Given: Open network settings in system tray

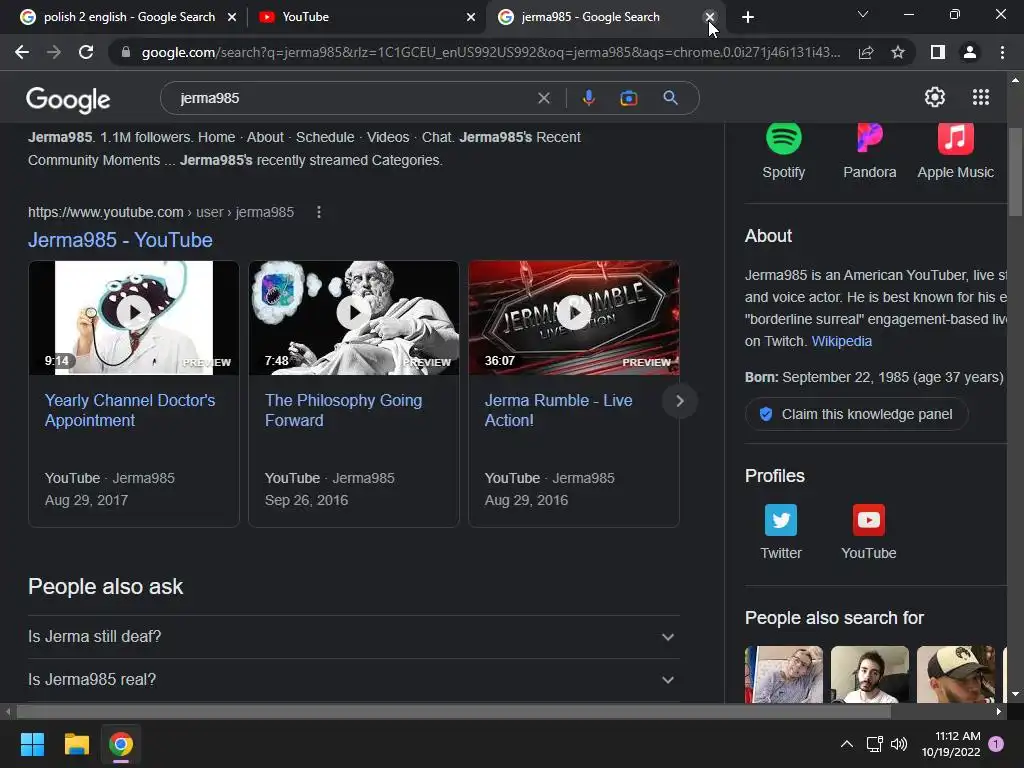Looking at the screenshot, I should [874, 744].
